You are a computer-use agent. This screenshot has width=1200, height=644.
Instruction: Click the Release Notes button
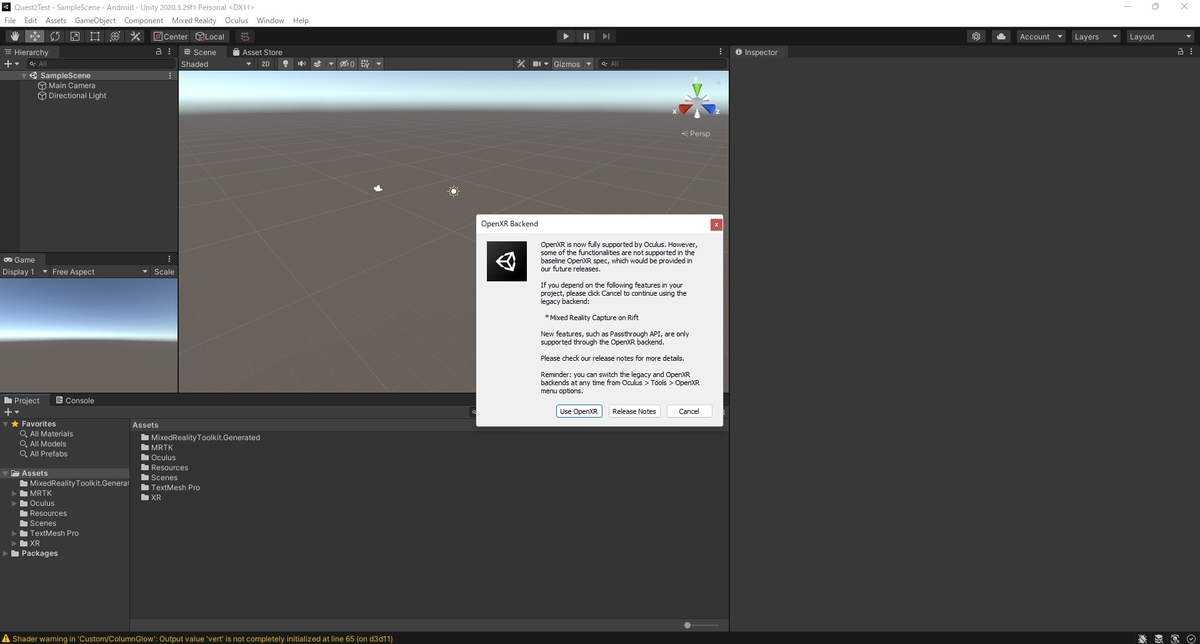(634, 411)
